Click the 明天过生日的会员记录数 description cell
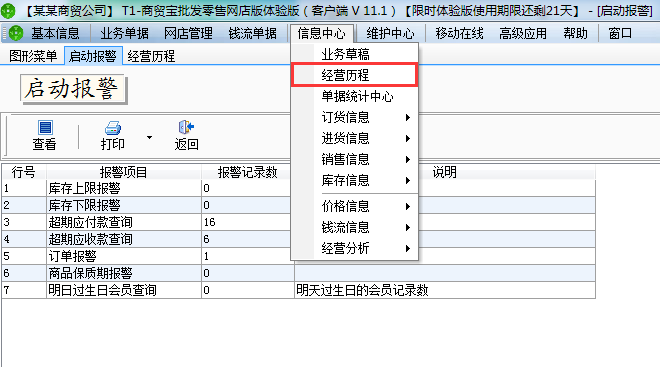Screen dimensions: 660x367 (444, 290)
